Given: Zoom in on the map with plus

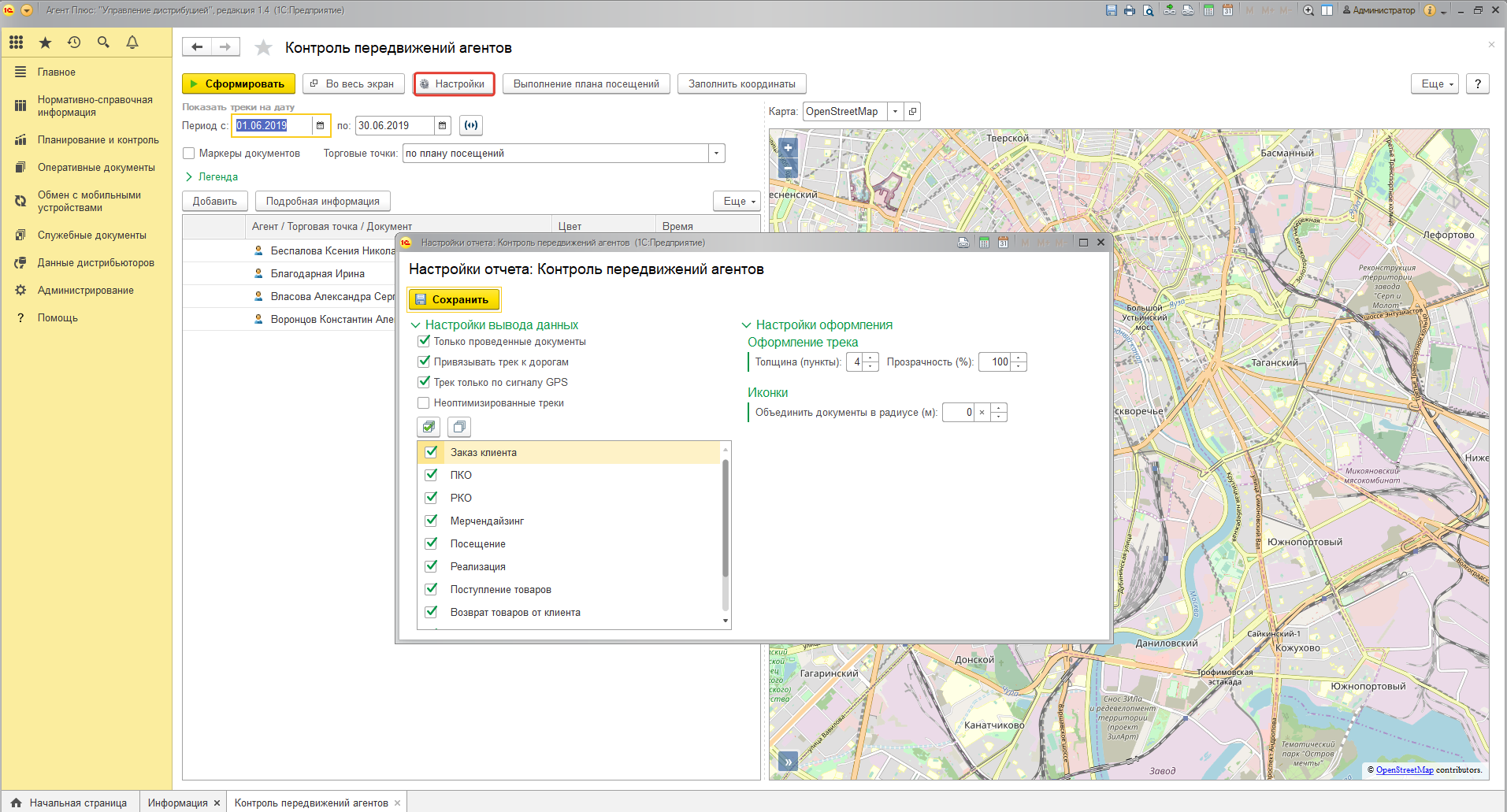Looking at the screenshot, I should [788, 147].
